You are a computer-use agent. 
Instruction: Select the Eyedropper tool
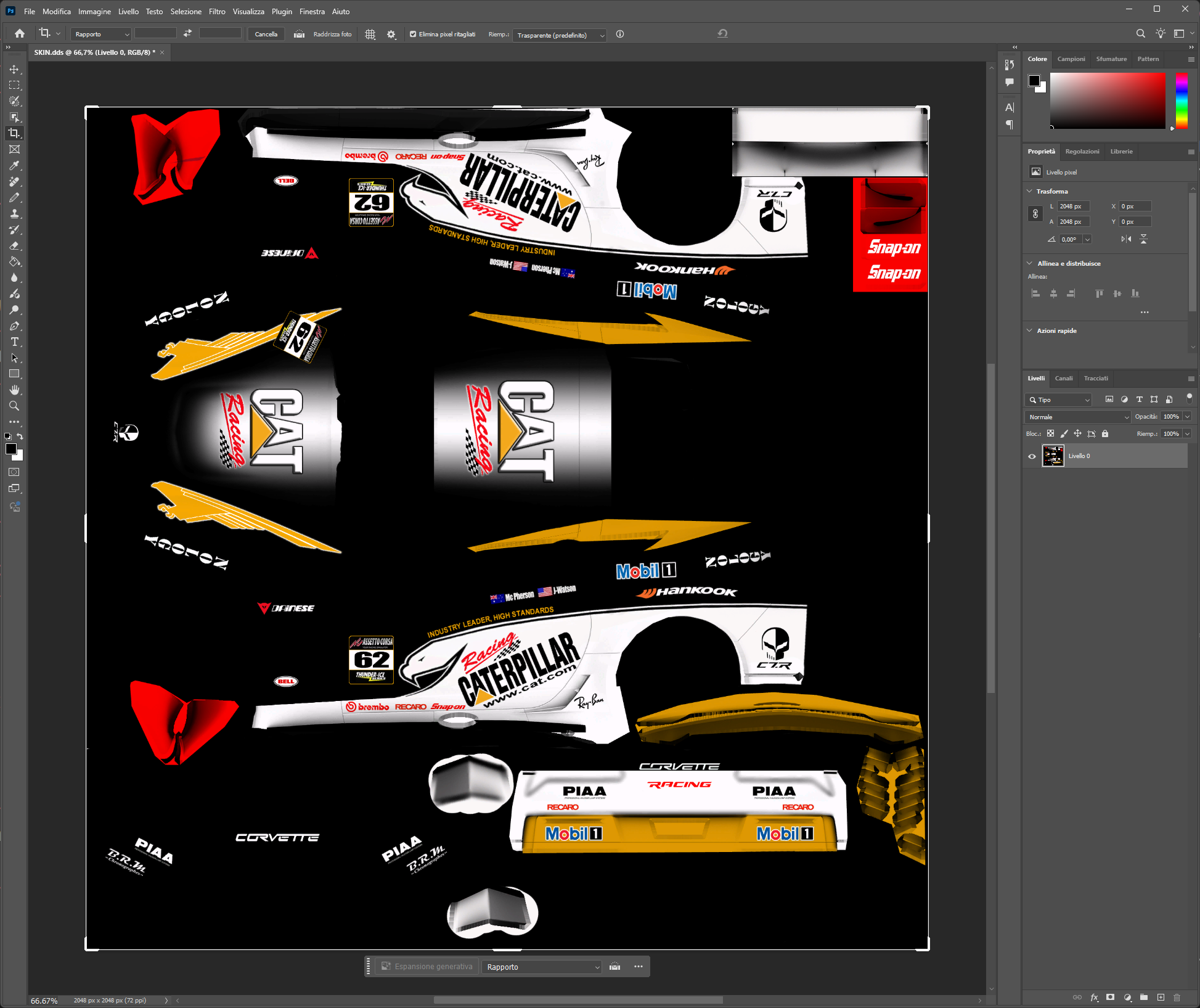tap(14, 165)
